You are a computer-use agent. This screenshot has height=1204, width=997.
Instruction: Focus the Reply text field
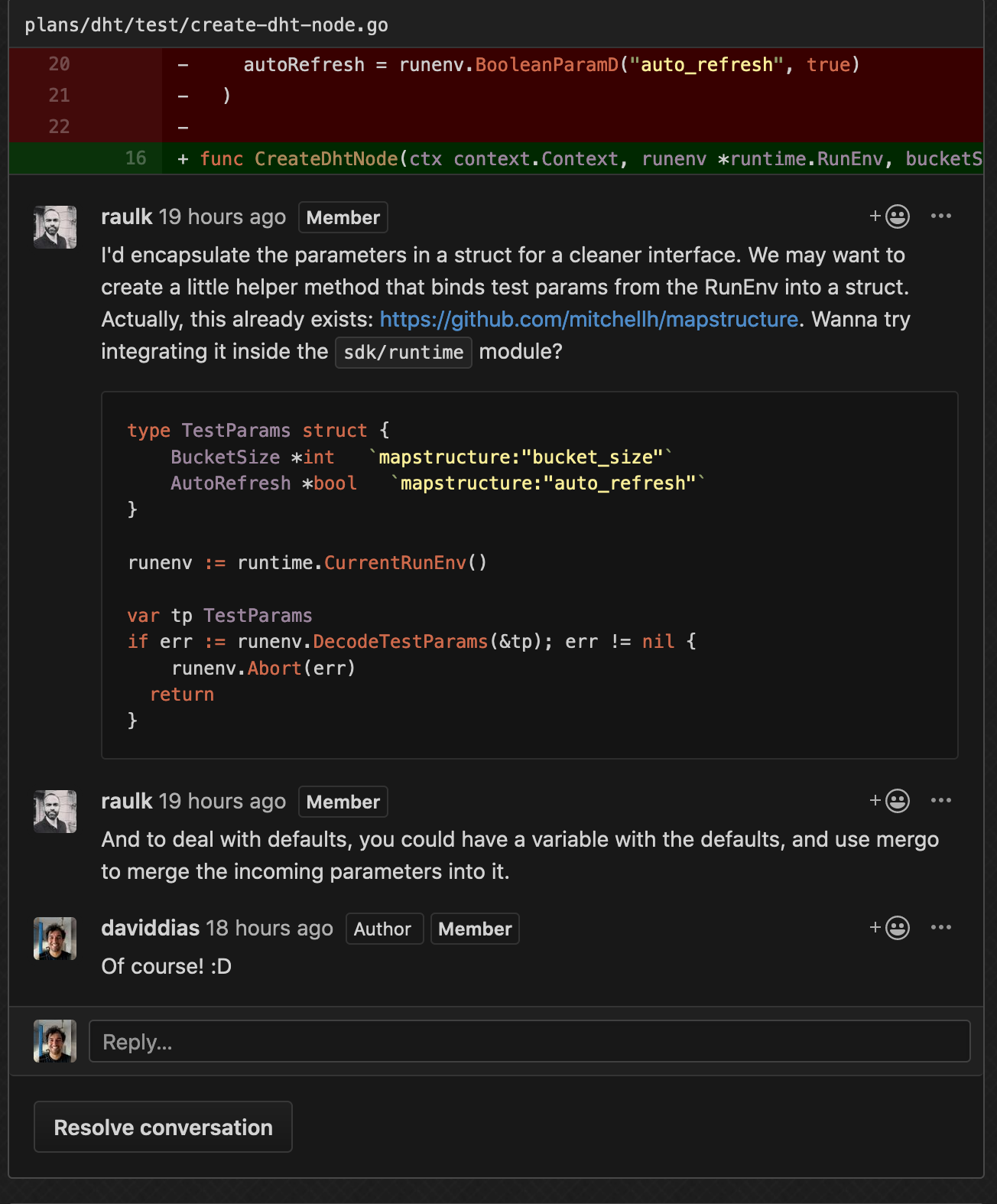pos(530,1041)
